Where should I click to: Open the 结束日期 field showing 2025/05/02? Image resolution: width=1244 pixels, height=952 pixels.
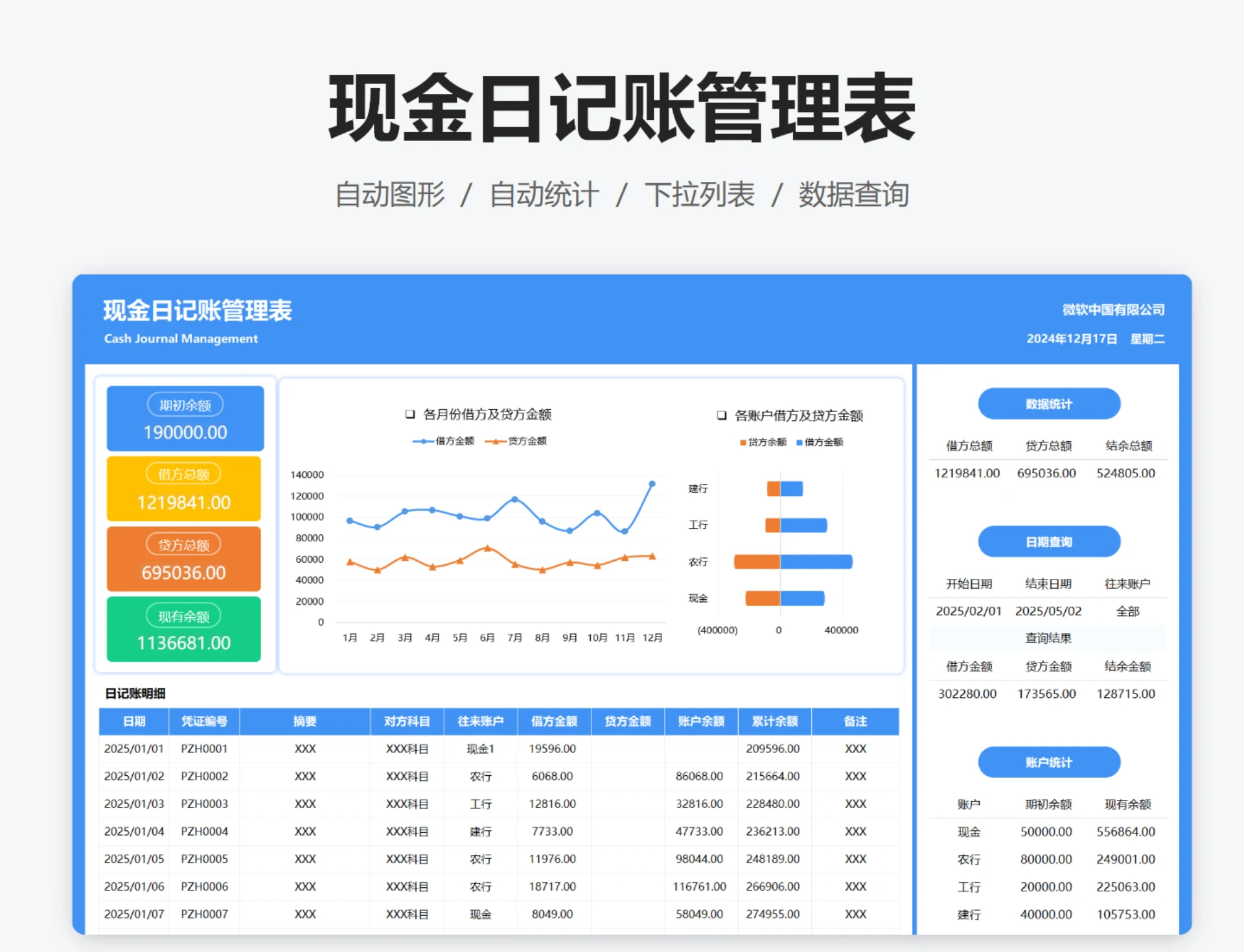coord(1048,611)
